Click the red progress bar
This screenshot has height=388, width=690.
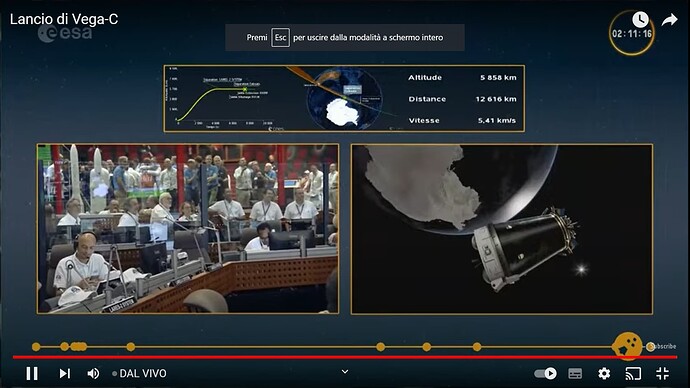click(x=345, y=357)
